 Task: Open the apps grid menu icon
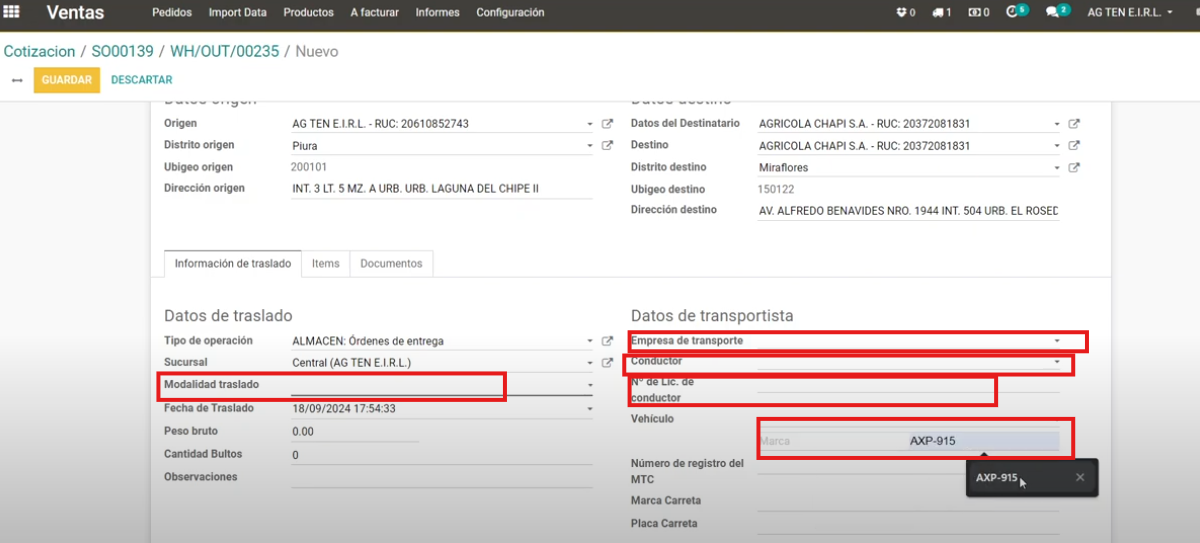13,13
